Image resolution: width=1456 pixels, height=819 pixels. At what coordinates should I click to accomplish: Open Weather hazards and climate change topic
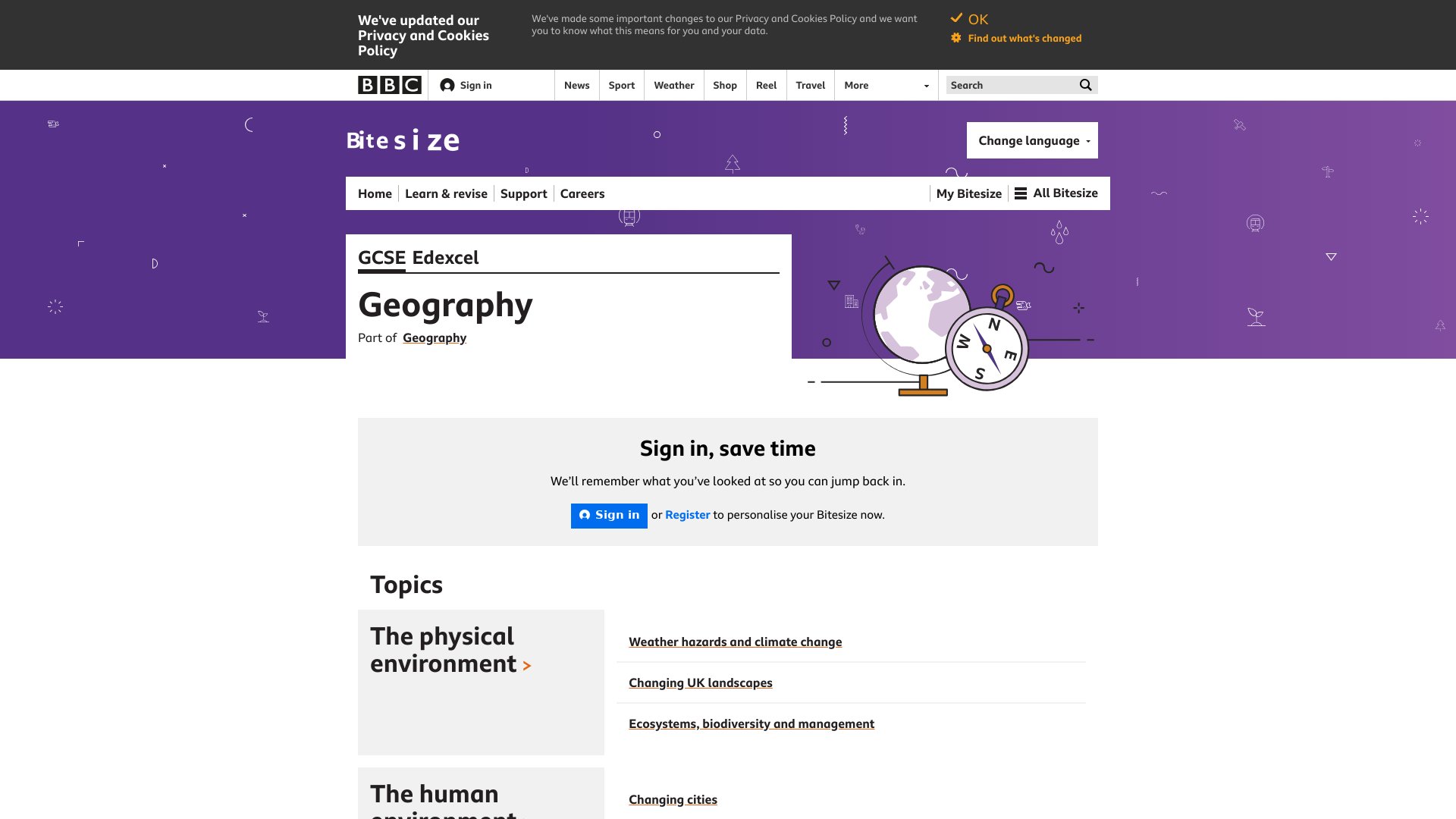735,642
